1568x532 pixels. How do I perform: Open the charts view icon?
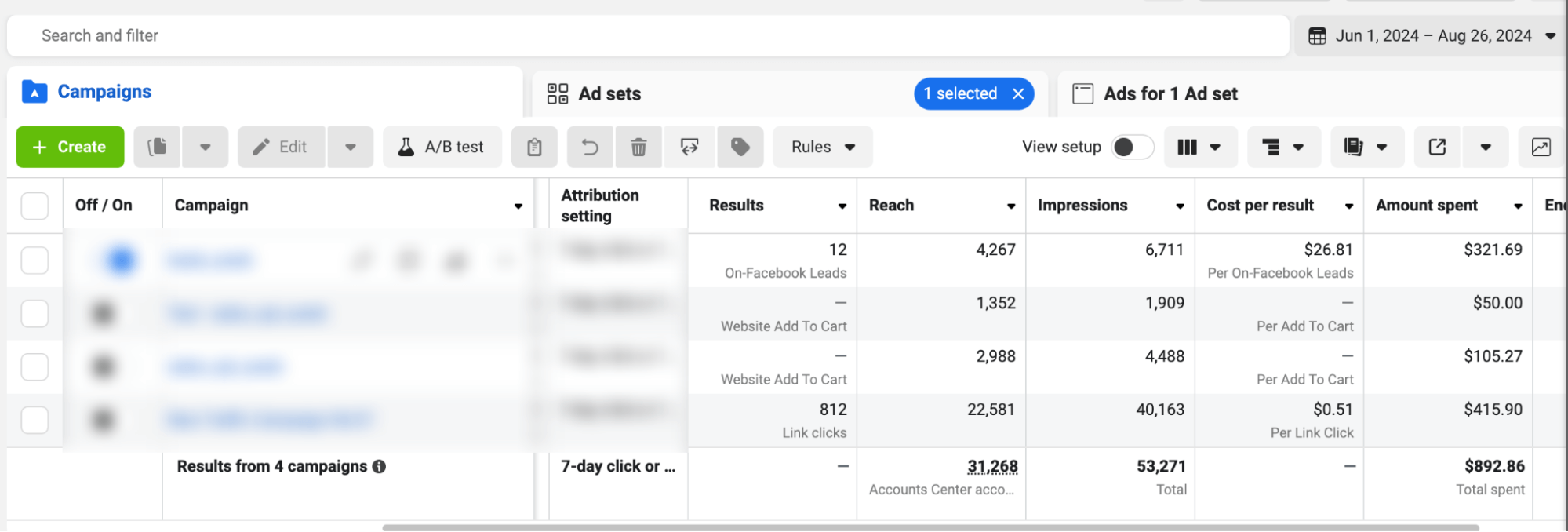point(1541,147)
